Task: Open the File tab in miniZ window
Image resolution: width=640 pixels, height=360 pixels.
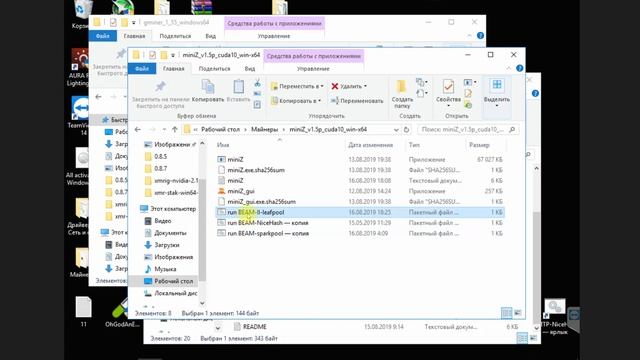Action: coord(142,69)
